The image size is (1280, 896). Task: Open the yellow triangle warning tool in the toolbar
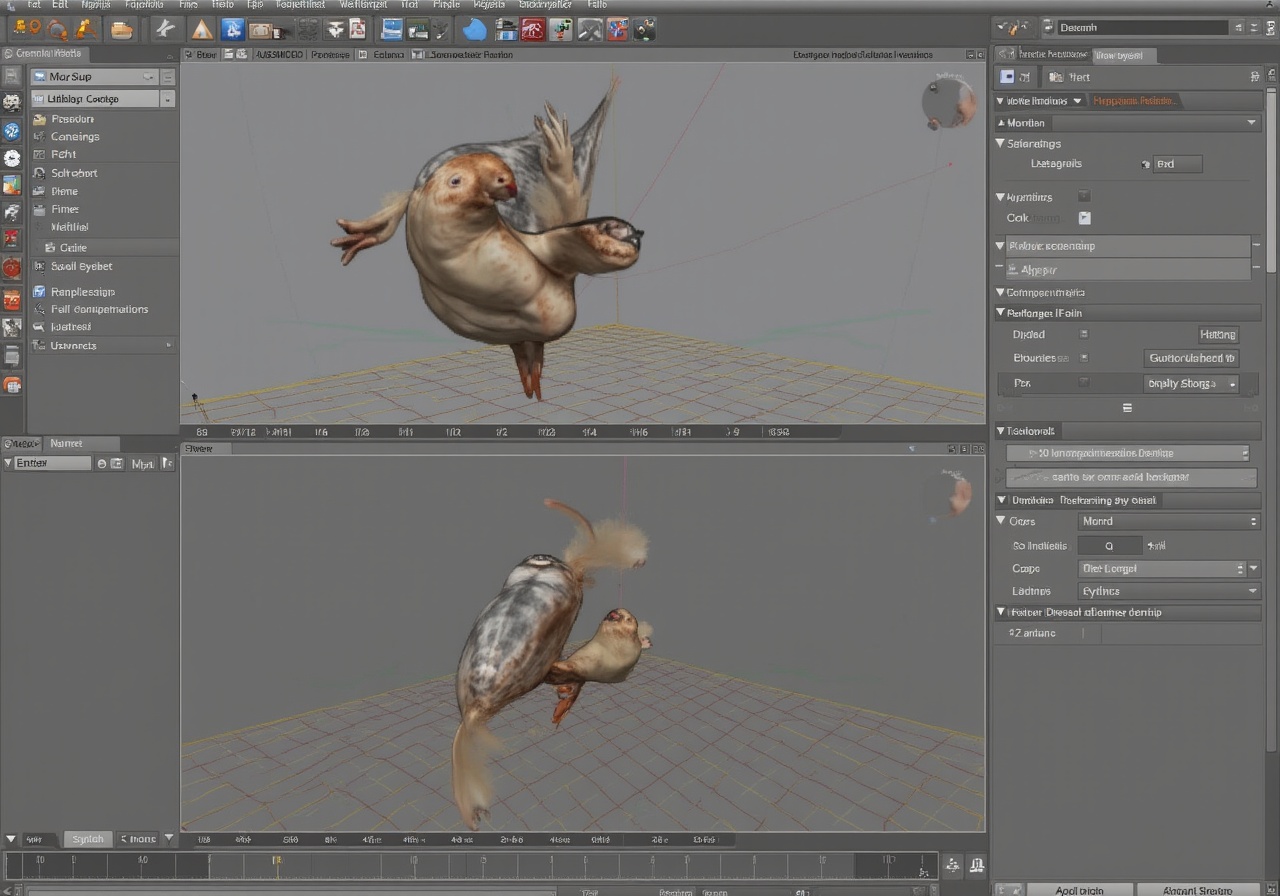200,30
